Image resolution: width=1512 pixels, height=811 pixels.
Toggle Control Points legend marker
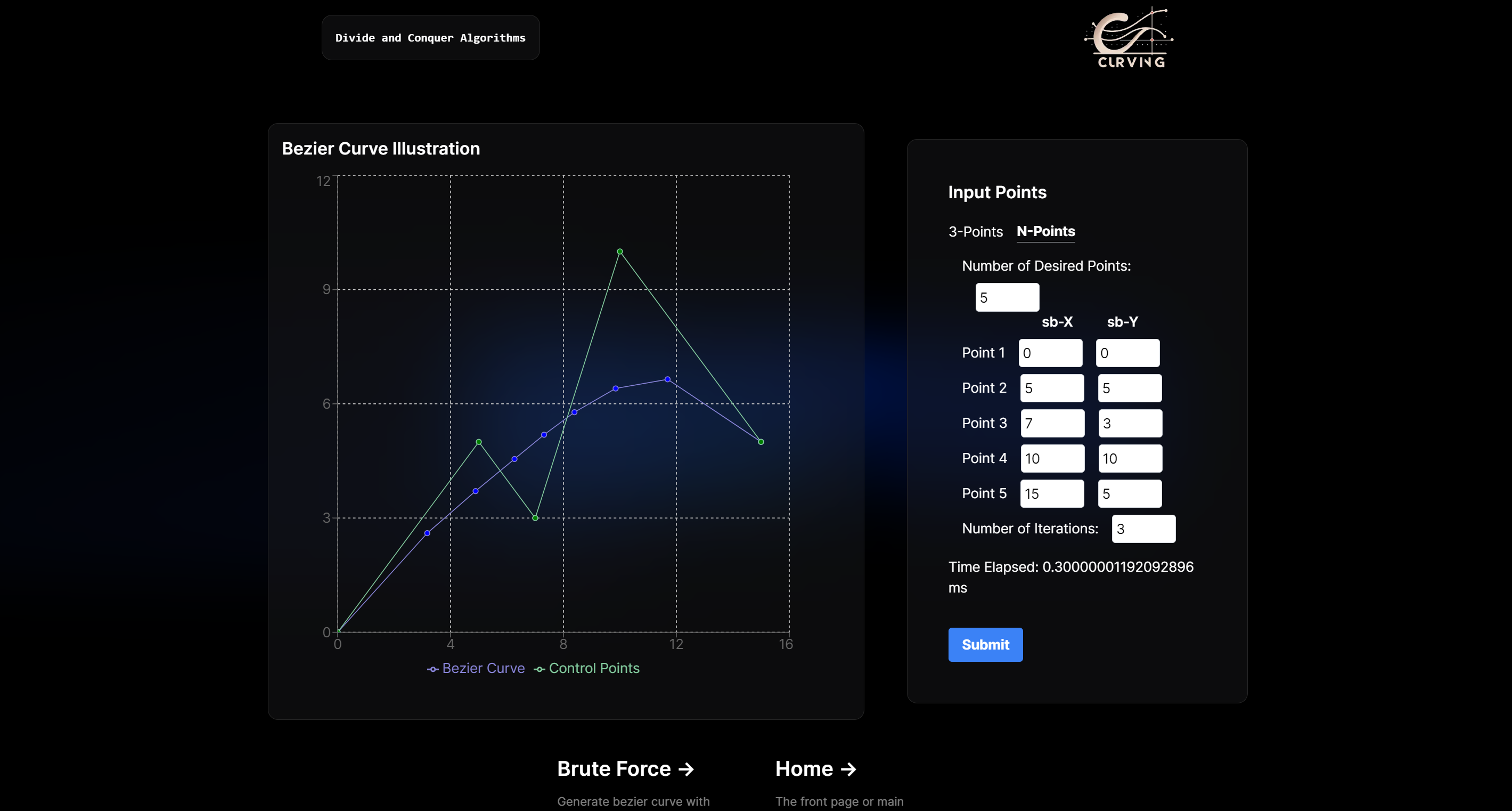[x=539, y=669]
